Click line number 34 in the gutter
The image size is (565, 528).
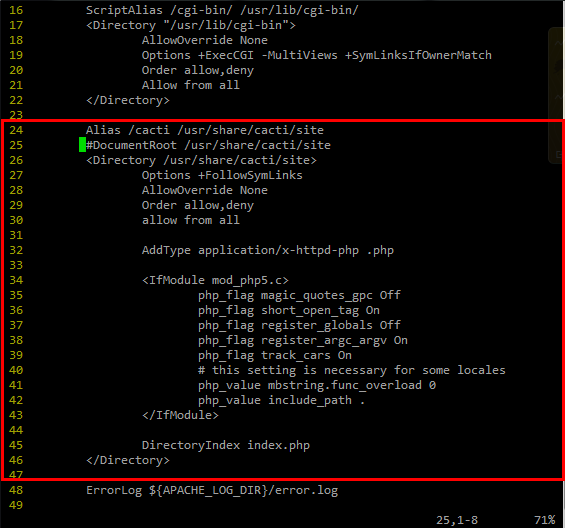[16, 280]
